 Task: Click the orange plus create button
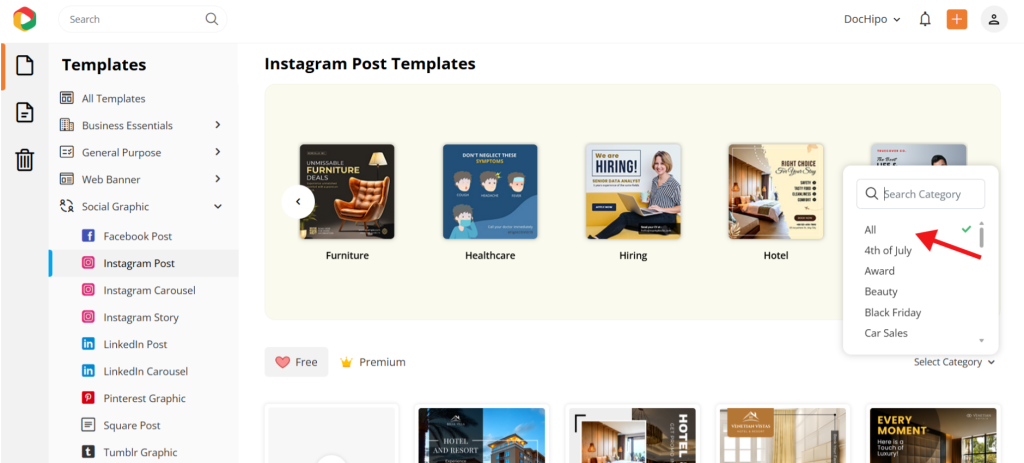[x=957, y=19]
